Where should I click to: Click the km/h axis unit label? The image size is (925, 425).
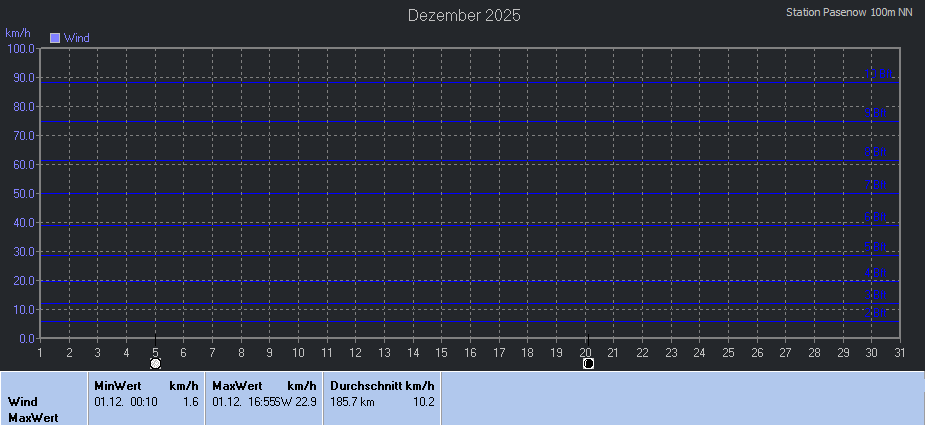[18, 33]
